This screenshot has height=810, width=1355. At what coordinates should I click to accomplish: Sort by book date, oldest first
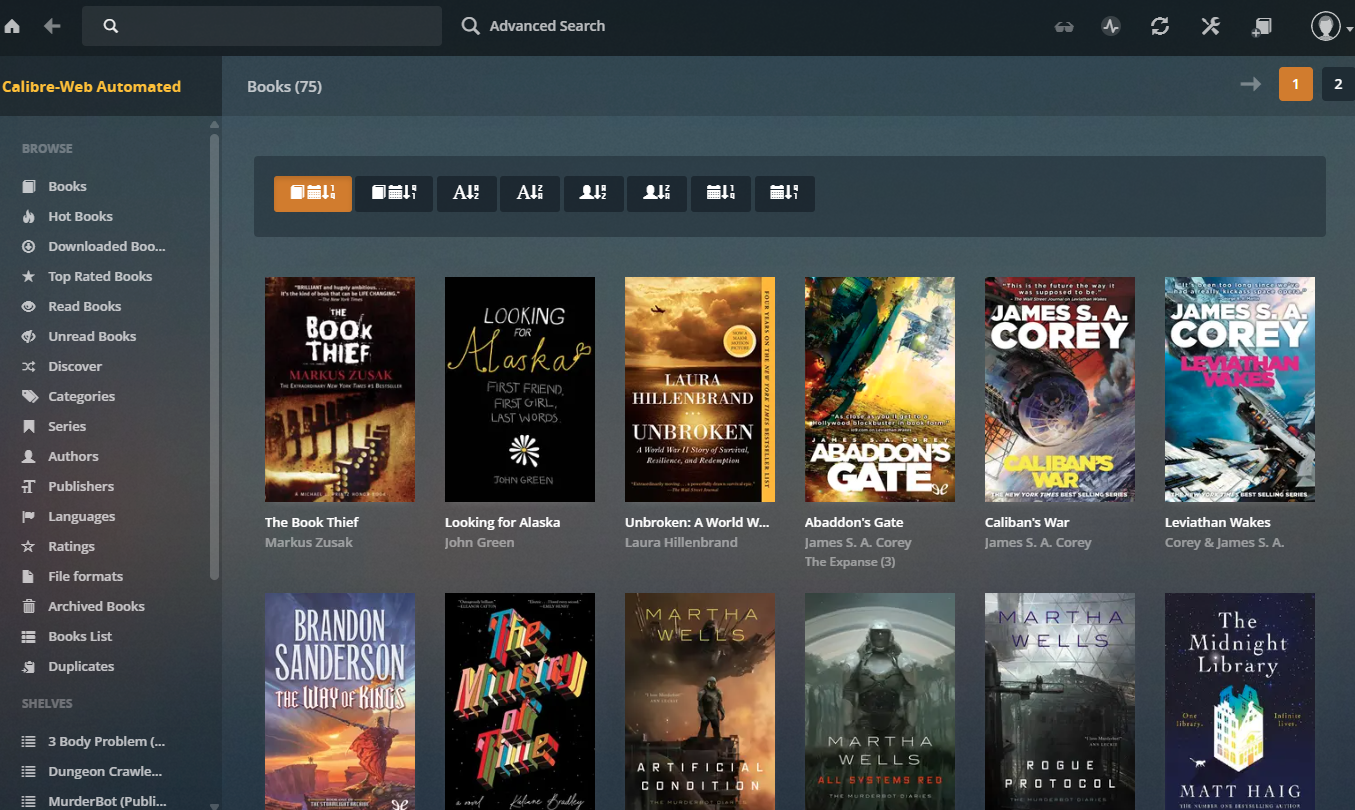393,194
